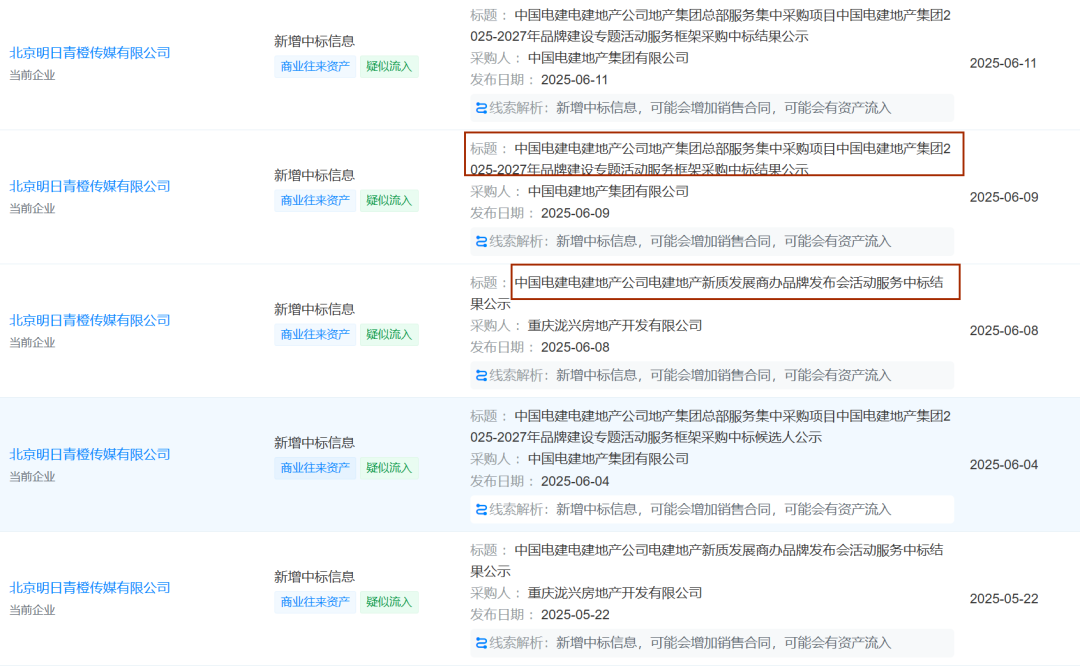
Task: Open 北京明日青橙传媒有限公司 link in 2025-06-09 row
Action: [90, 187]
